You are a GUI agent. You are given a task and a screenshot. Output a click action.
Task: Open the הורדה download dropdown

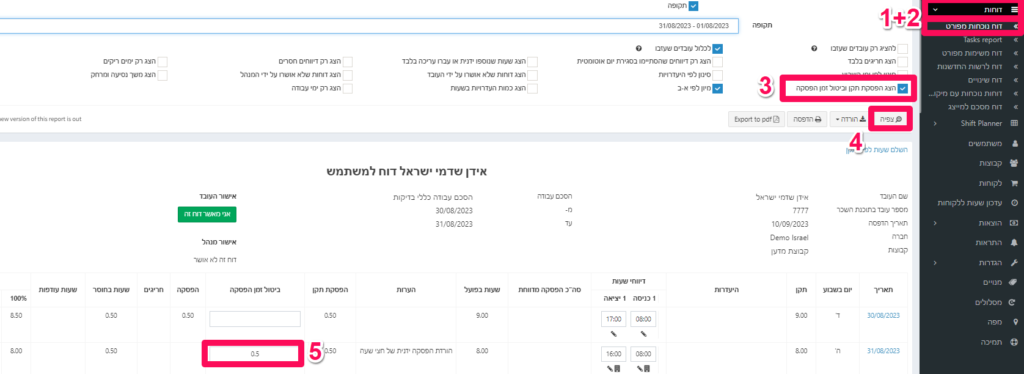click(848, 119)
